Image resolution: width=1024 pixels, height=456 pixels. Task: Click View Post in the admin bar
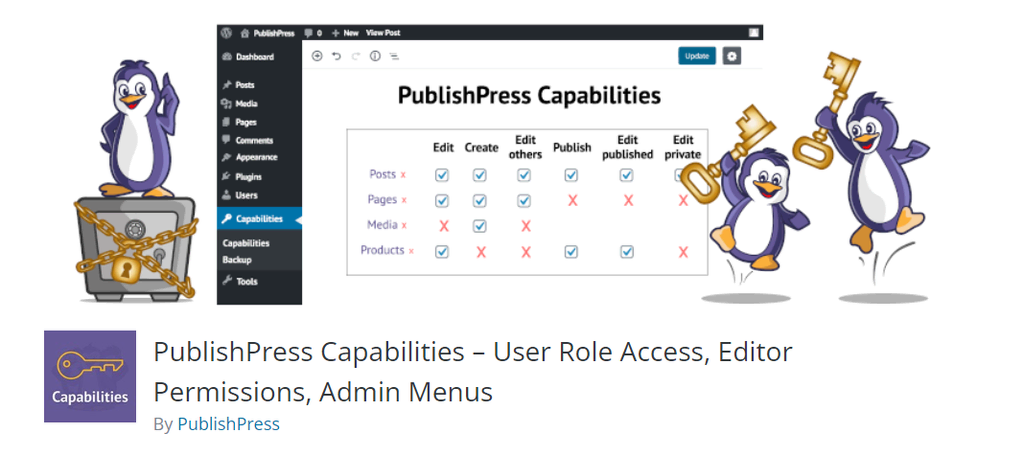383,33
